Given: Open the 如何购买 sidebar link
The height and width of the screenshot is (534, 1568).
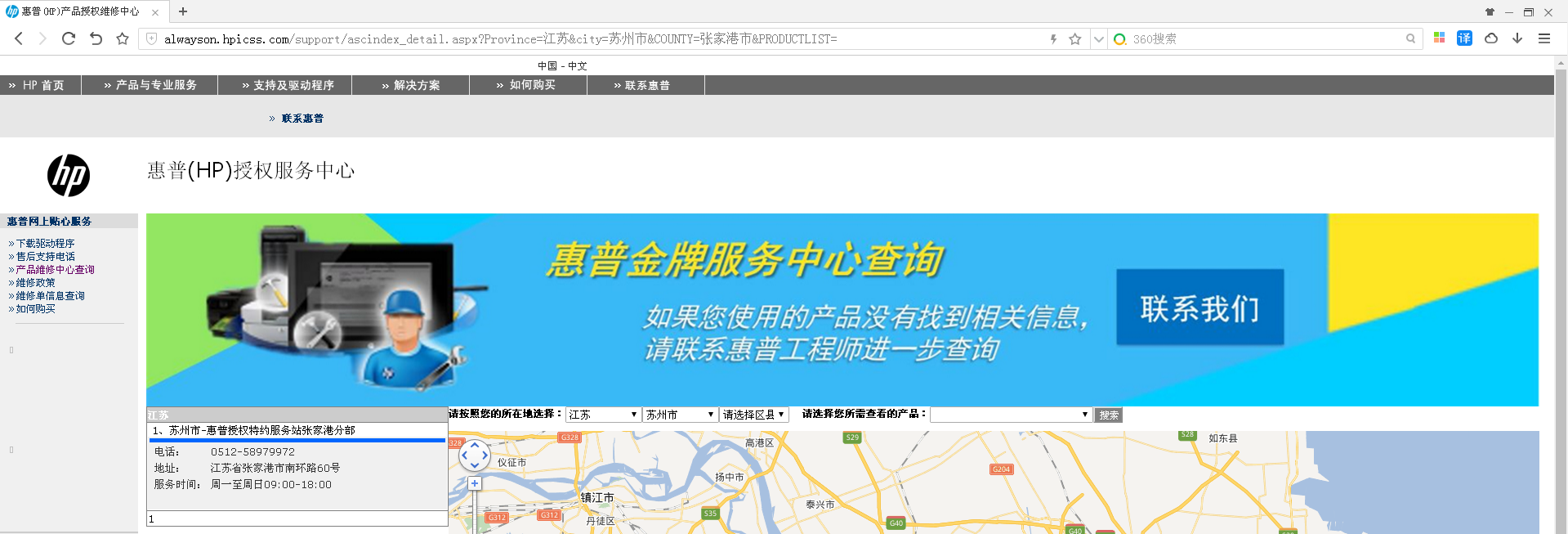Looking at the screenshot, I should tap(35, 309).
